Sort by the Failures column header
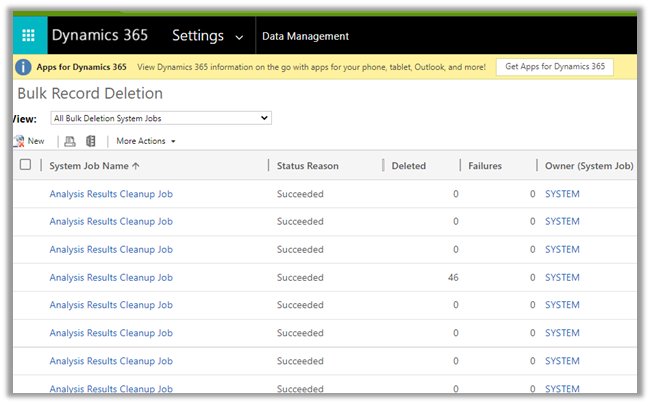 click(x=484, y=166)
